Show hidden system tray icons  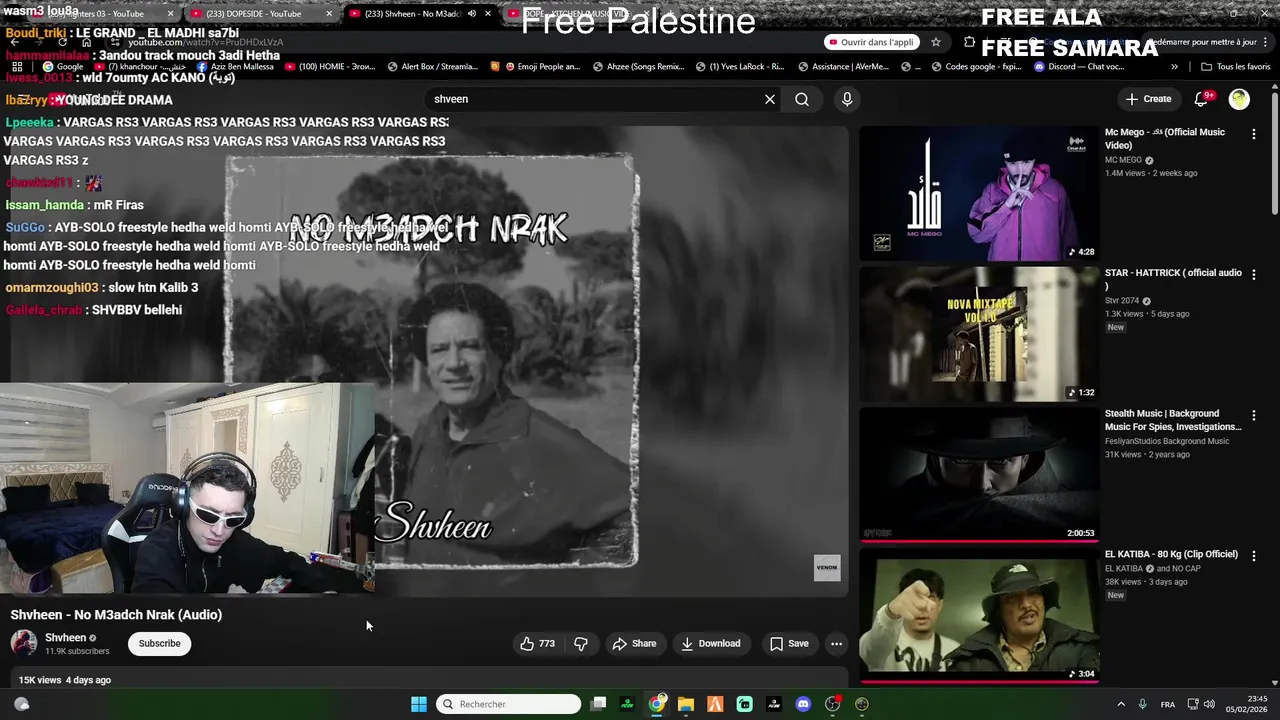click(x=1121, y=704)
